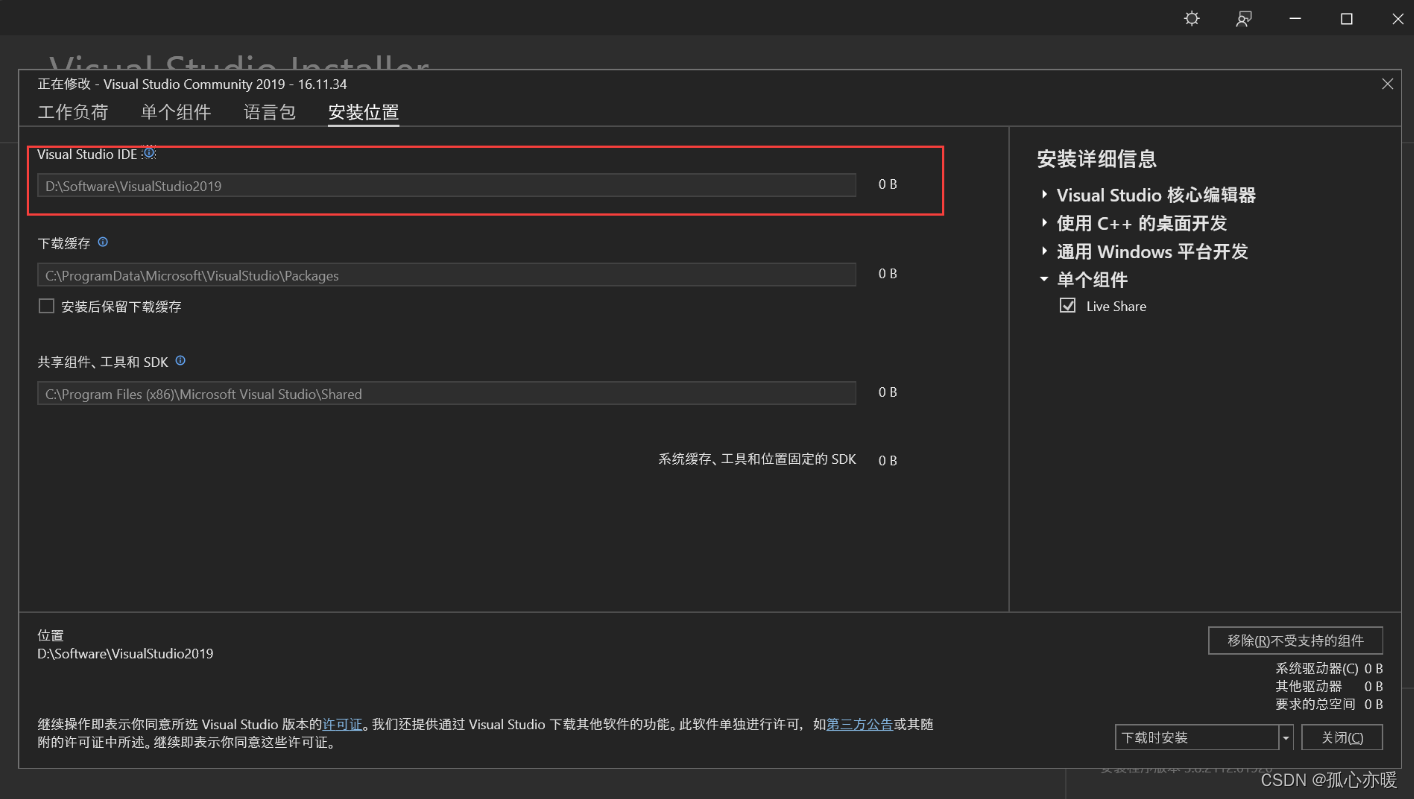Click the Visual Studio IDE path field
1414x799 pixels.
[447, 185]
